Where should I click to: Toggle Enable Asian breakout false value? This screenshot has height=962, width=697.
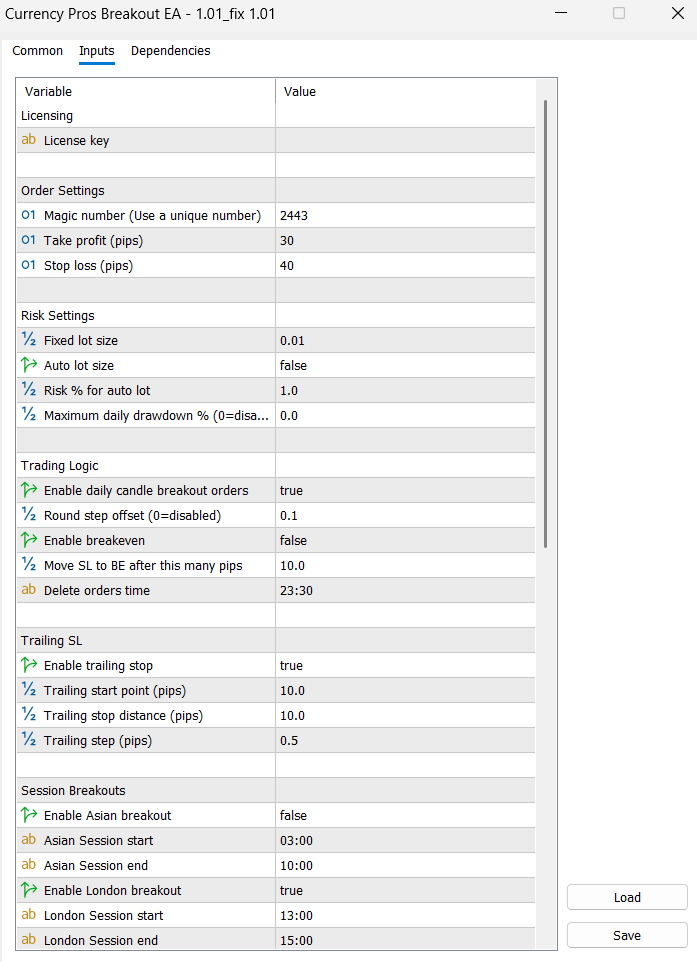[x=405, y=815]
